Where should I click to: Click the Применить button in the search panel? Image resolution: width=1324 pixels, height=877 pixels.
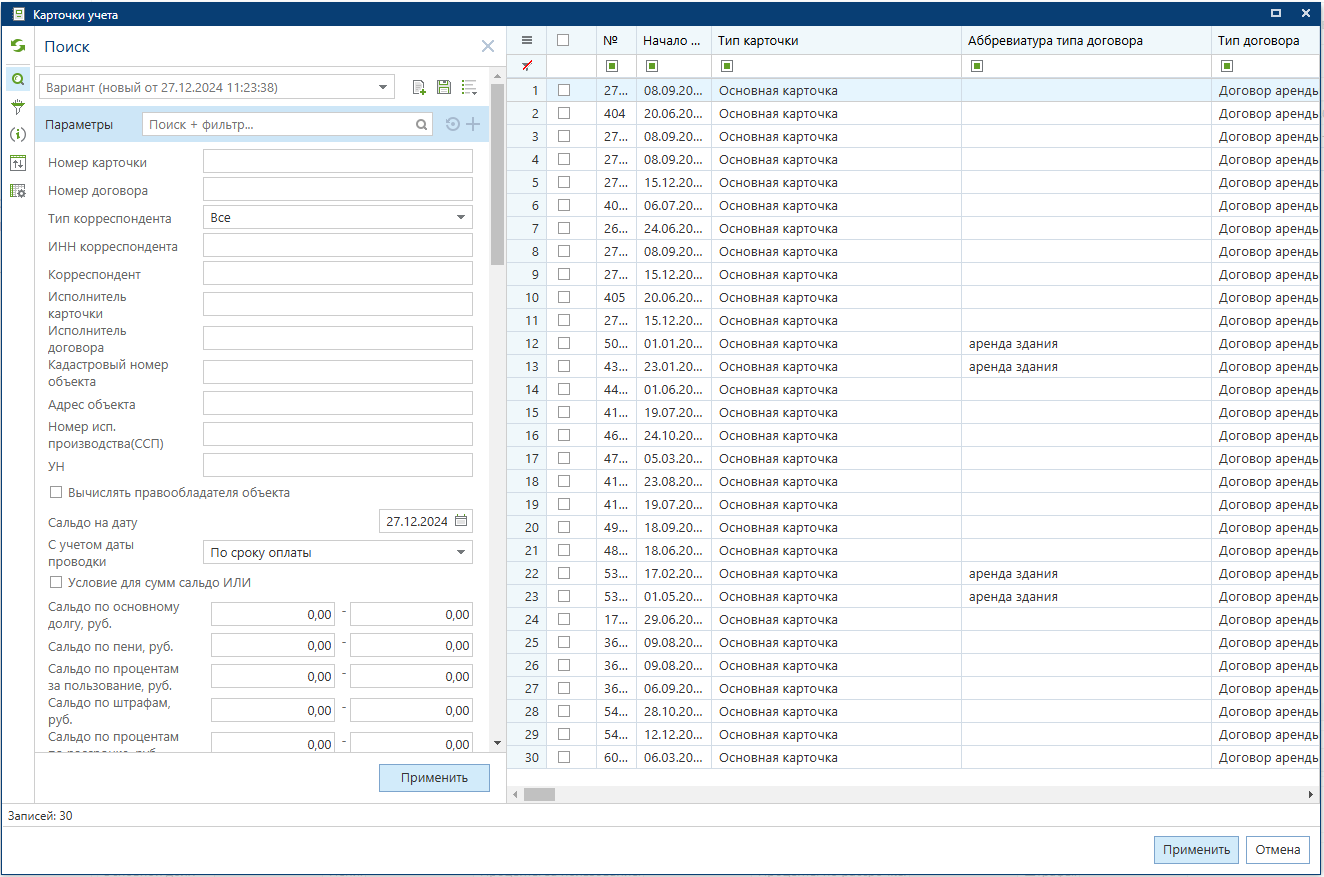point(434,777)
